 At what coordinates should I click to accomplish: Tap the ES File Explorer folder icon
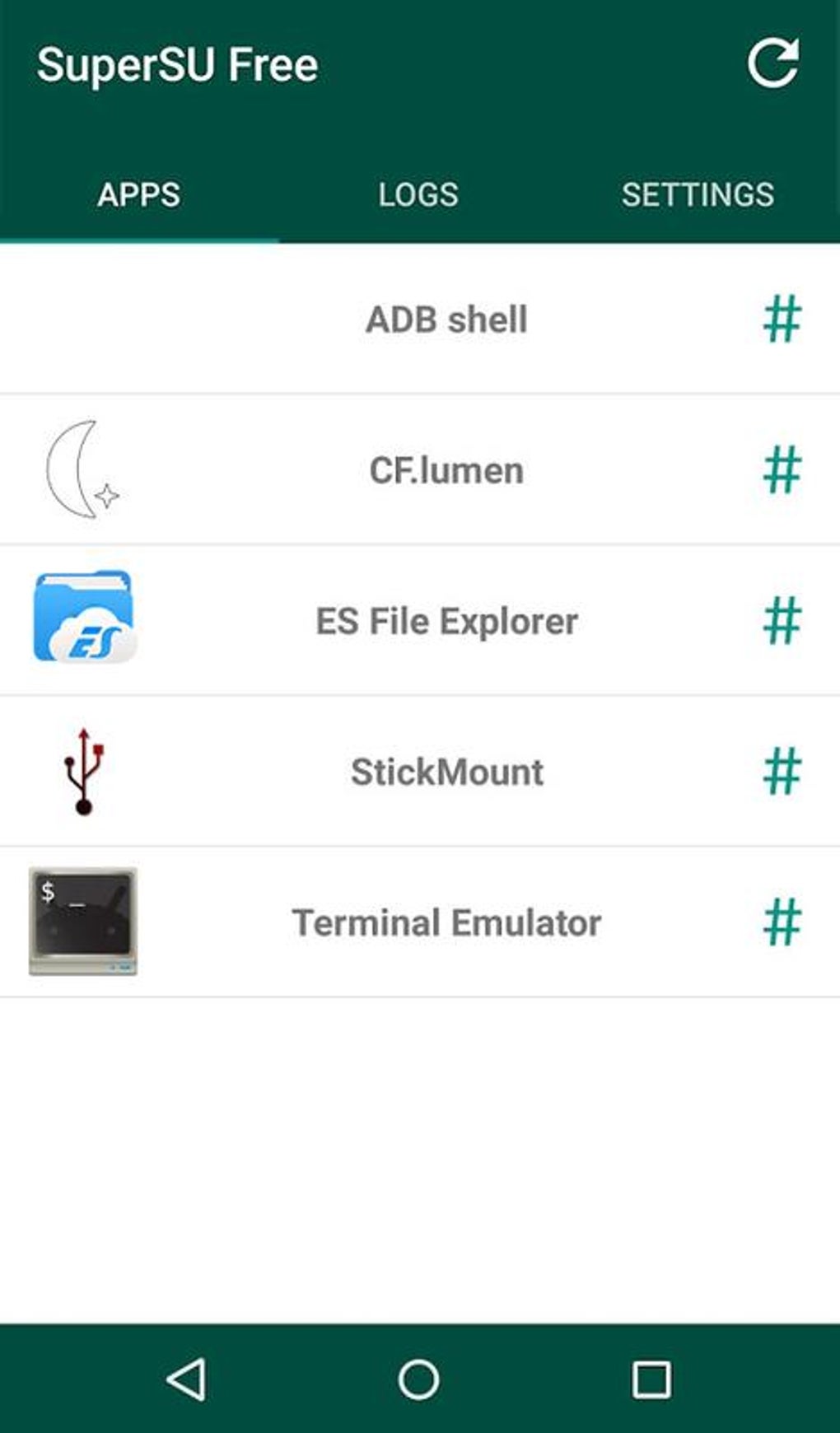83,618
